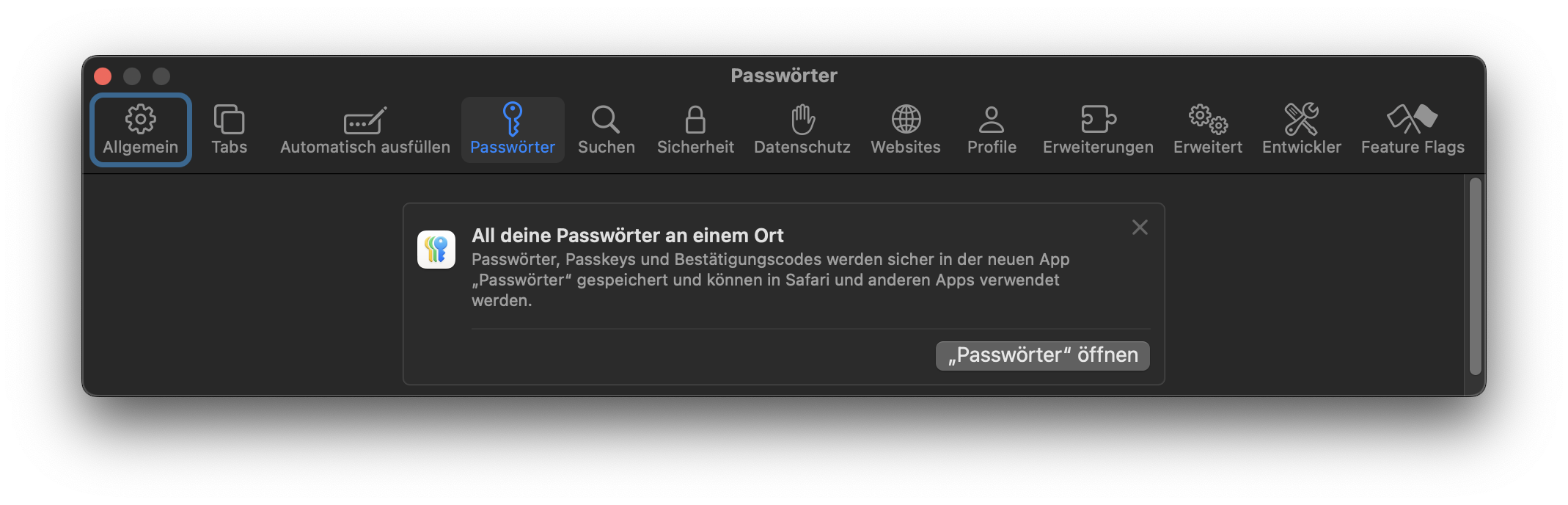The width and height of the screenshot is (1568, 505).
Task: Dismiss the Passwörter info banner
Action: coord(1140,228)
